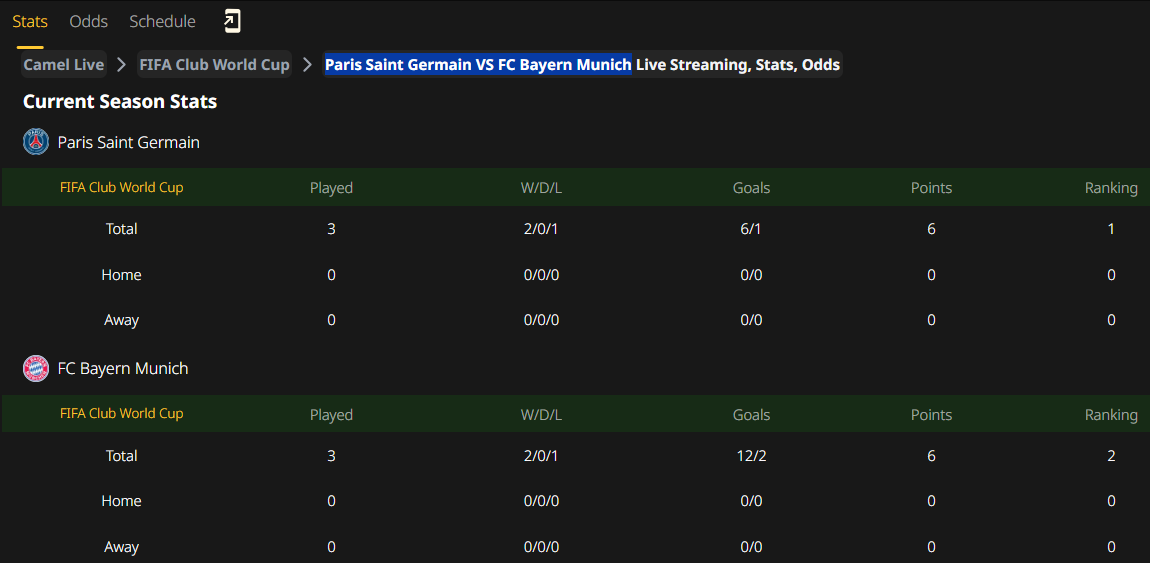Click FIFA Club World Cup header in Bayern table
Screen dimensions: 1150x563
[121, 413]
